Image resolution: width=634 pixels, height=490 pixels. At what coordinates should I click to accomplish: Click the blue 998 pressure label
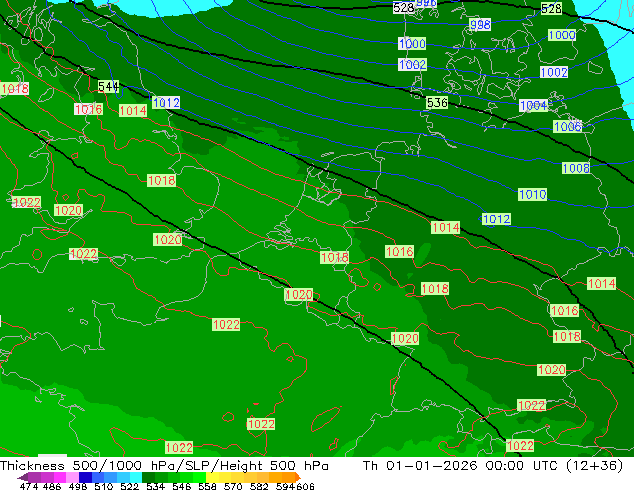click(x=480, y=25)
